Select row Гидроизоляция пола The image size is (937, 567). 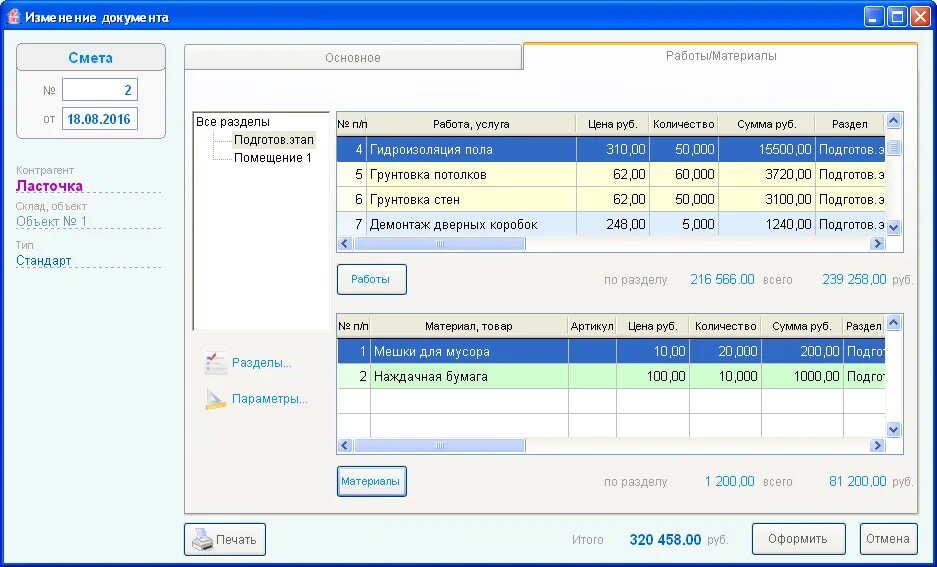[x=611, y=149]
